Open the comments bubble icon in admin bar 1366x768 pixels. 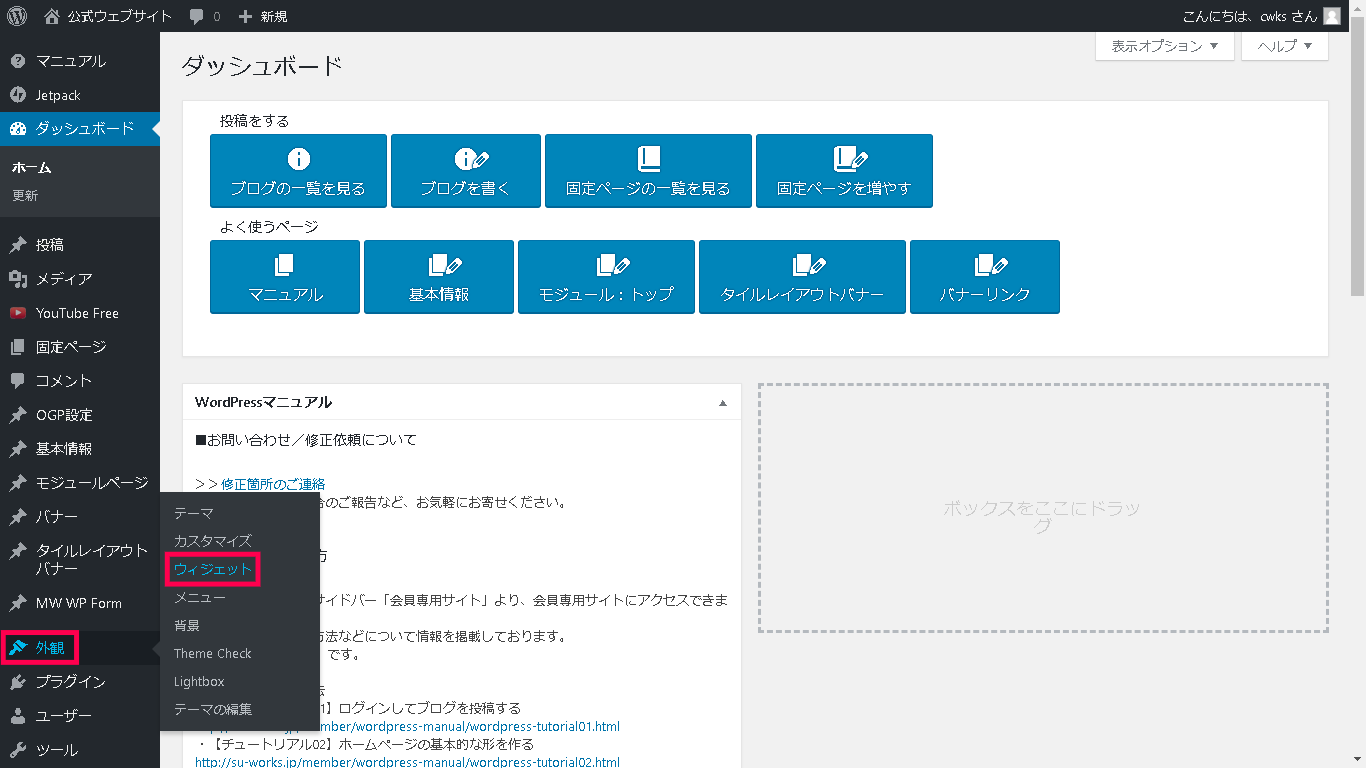pyautogui.click(x=197, y=17)
